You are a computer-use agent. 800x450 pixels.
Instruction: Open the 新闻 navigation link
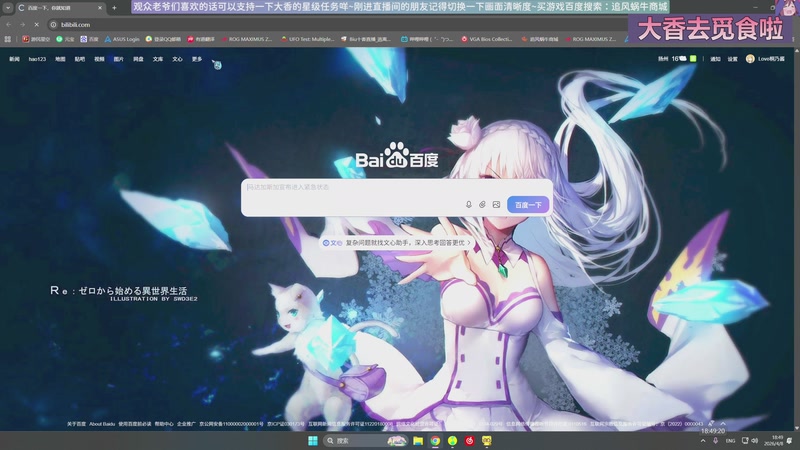[14, 59]
